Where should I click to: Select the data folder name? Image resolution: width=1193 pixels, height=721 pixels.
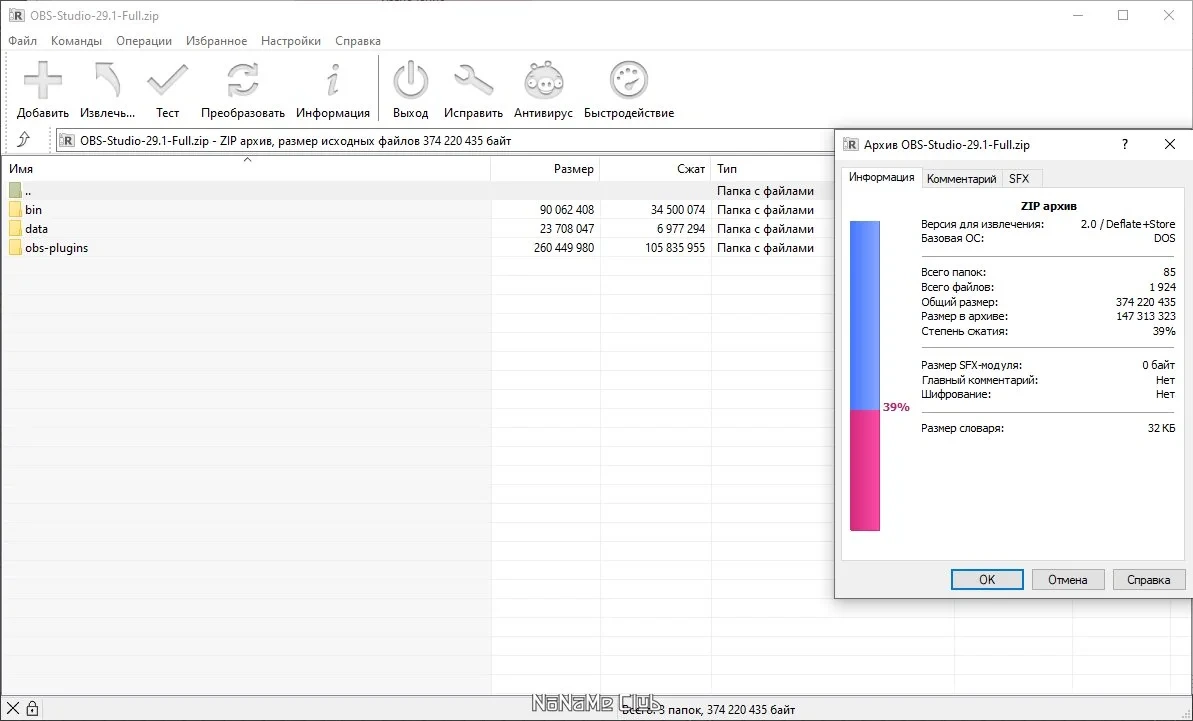point(37,229)
